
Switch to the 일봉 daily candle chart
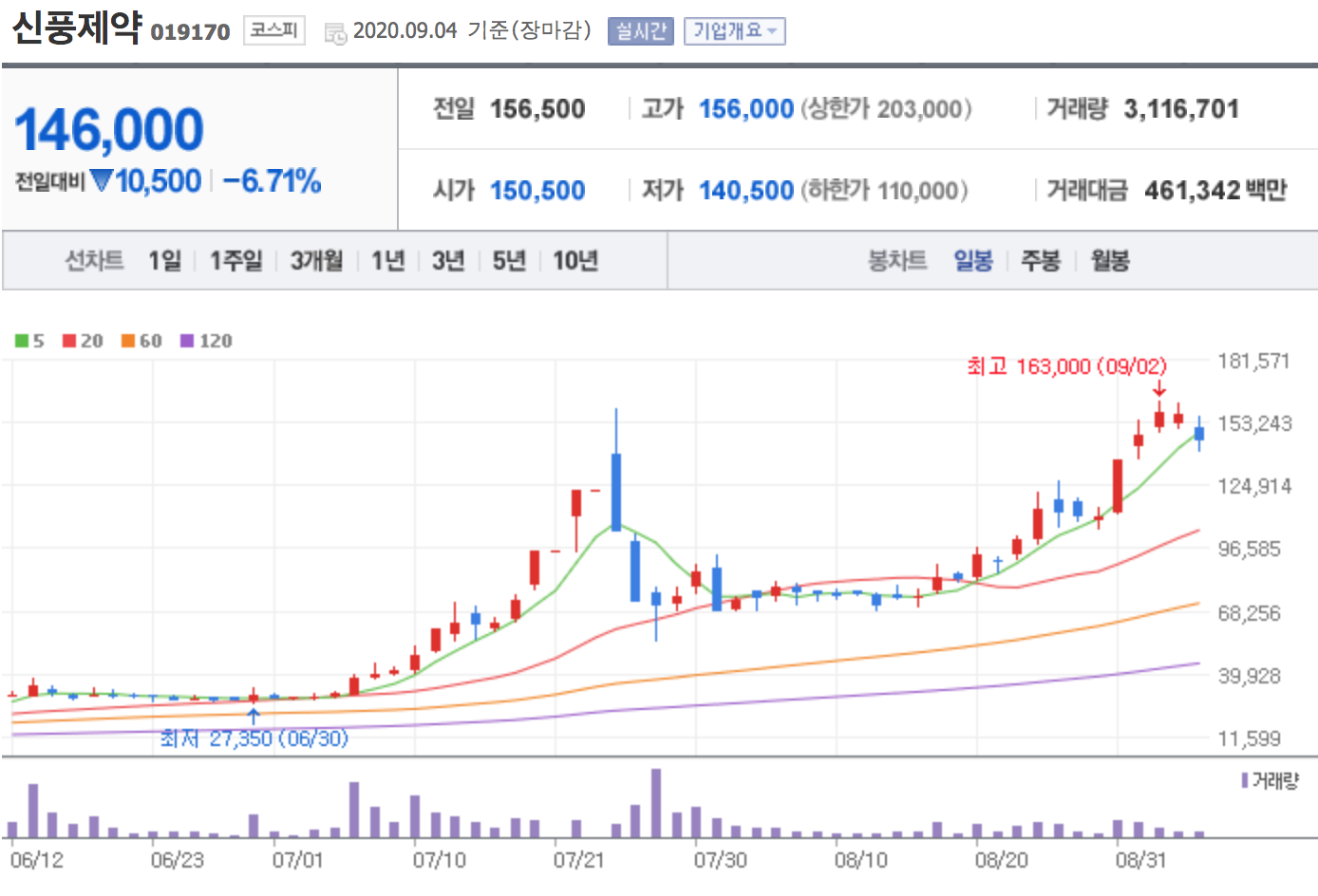click(x=973, y=260)
